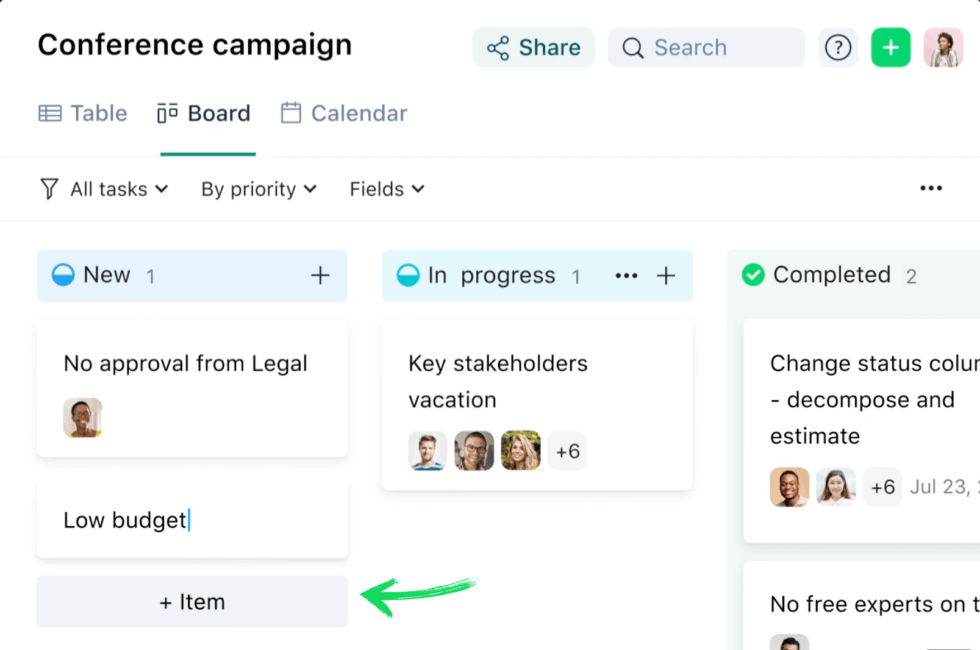Click the Share icon button

[x=533, y=47]
